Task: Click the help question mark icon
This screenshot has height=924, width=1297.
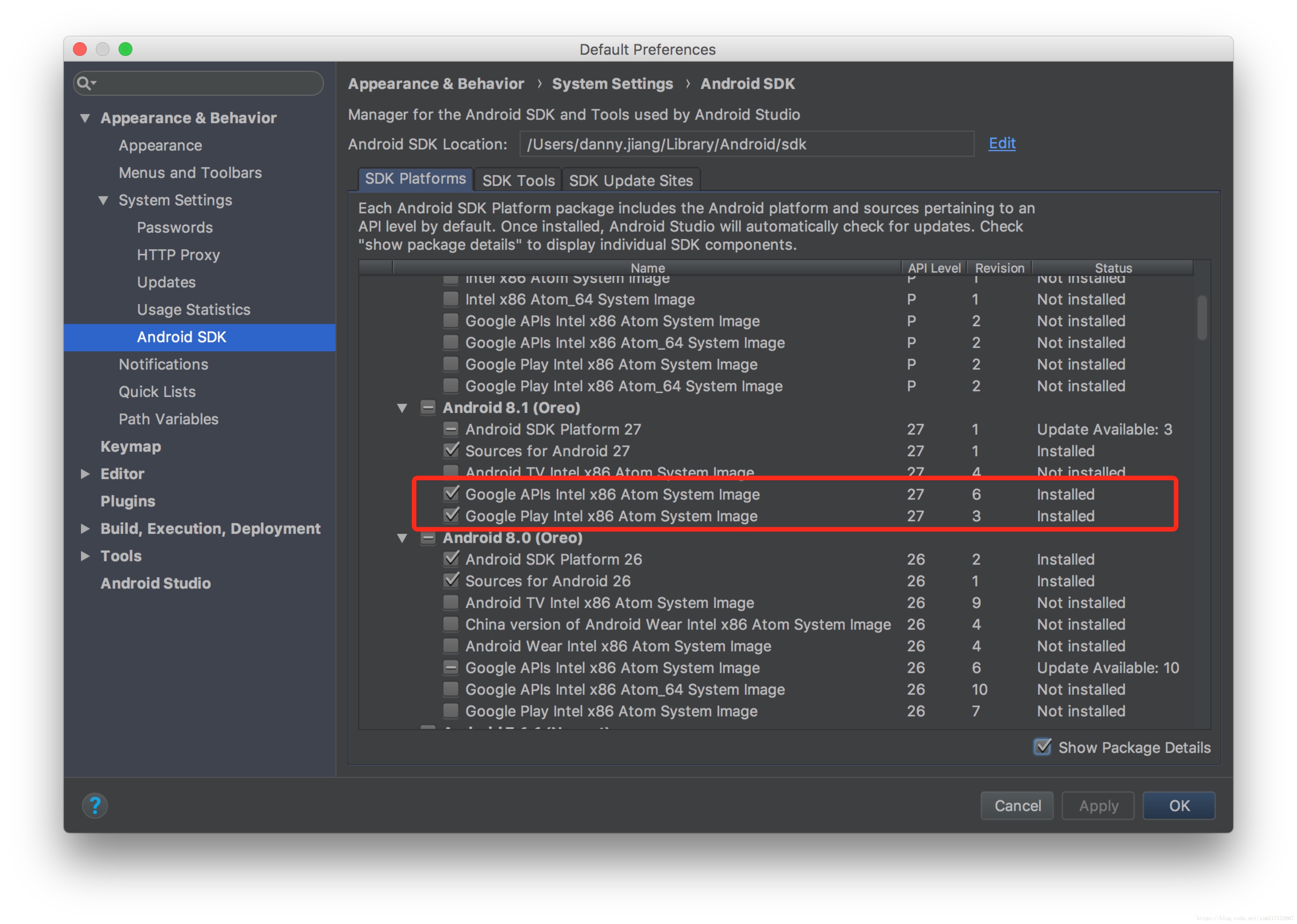Action: coord(95,806)
